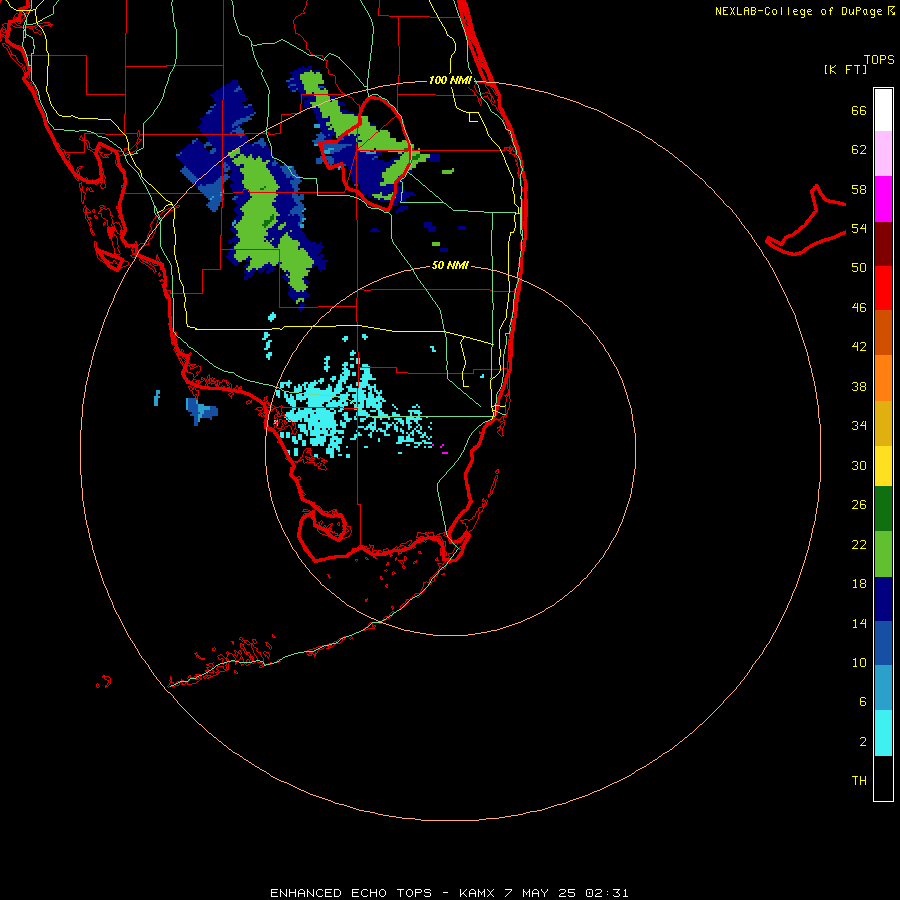Screen dimensions: 900x900
Task: Click the TH legend label
Action: [x=859, y=781]
